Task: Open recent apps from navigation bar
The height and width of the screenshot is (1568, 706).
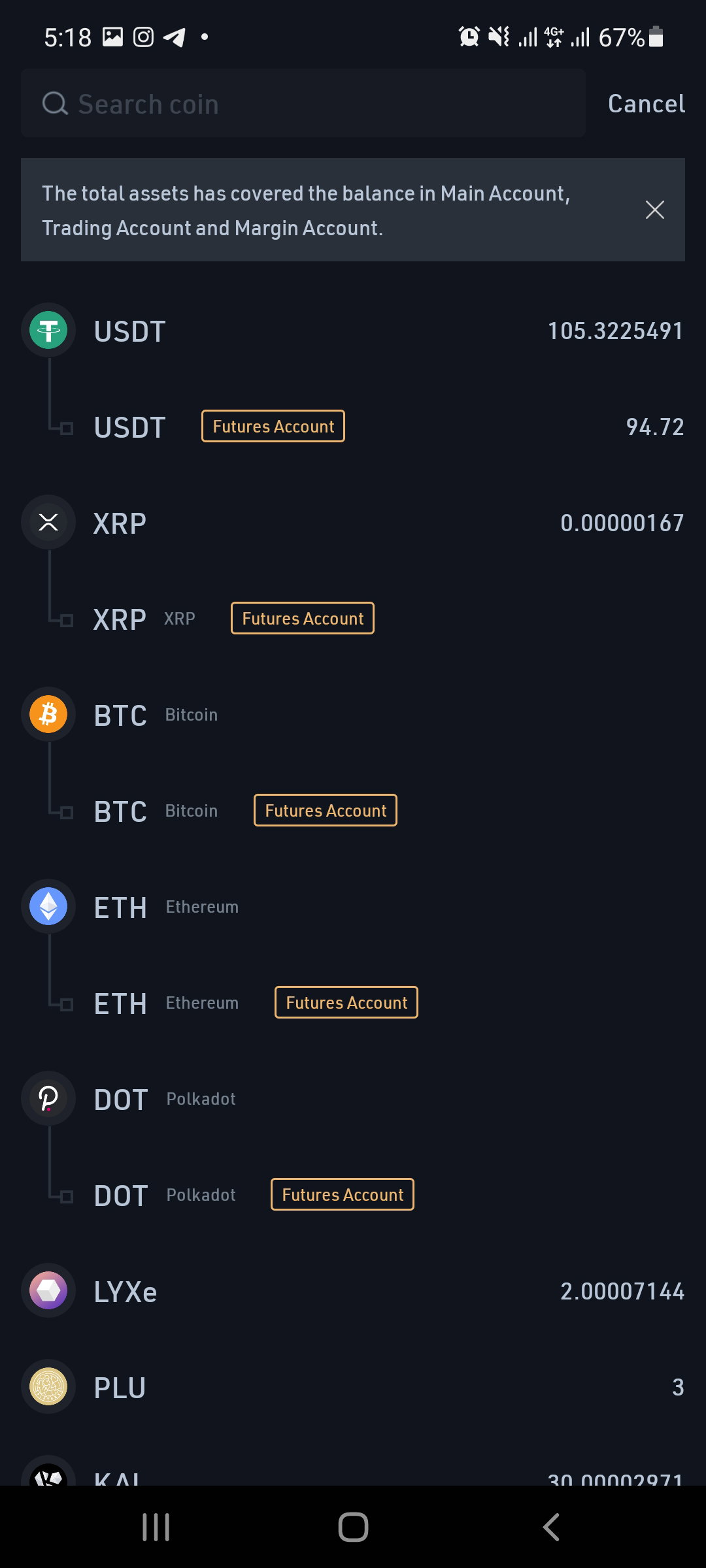Action: coord(156,1527)
